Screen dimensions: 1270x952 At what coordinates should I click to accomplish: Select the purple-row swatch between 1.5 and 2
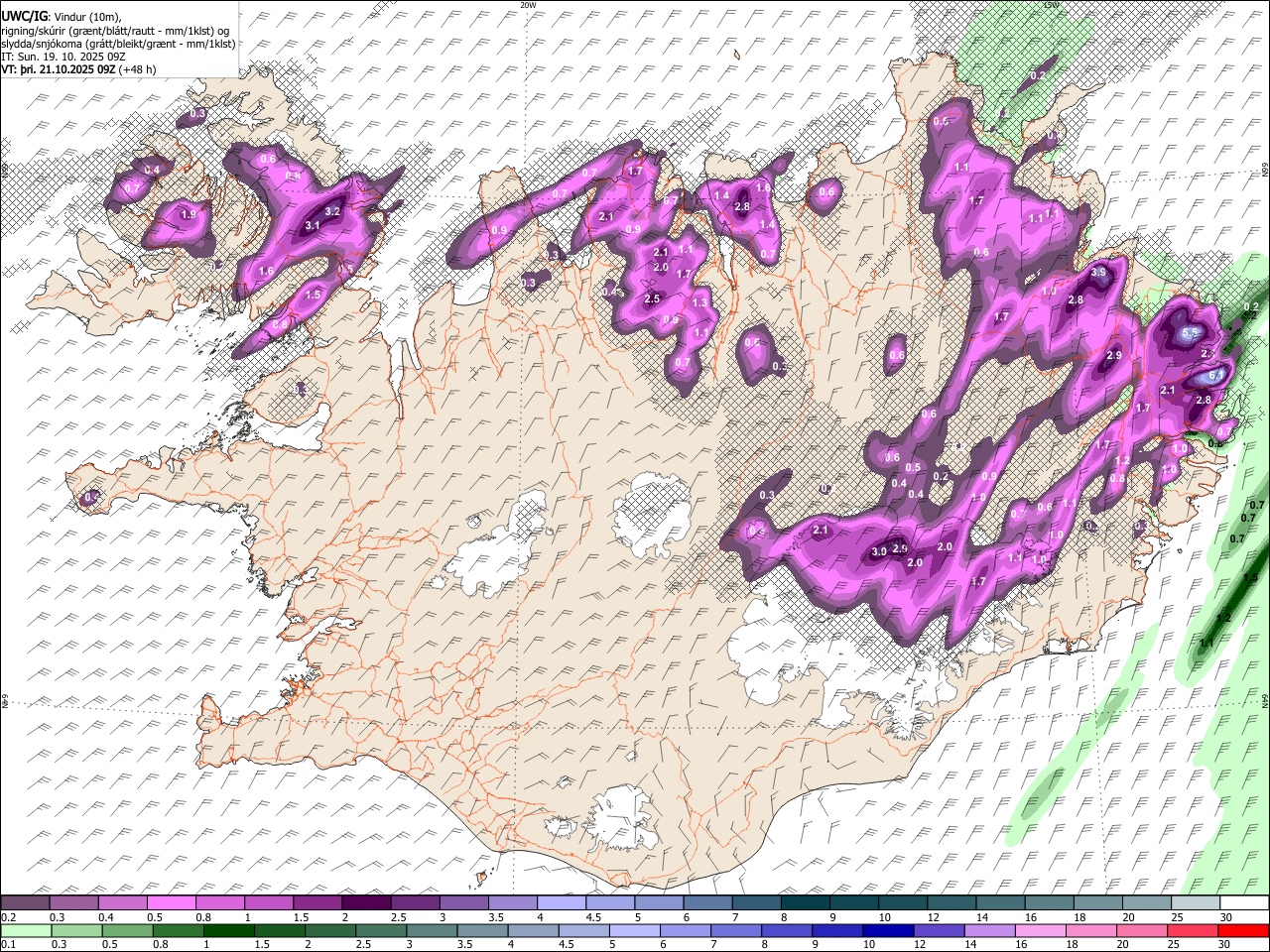tap(317, 902)
